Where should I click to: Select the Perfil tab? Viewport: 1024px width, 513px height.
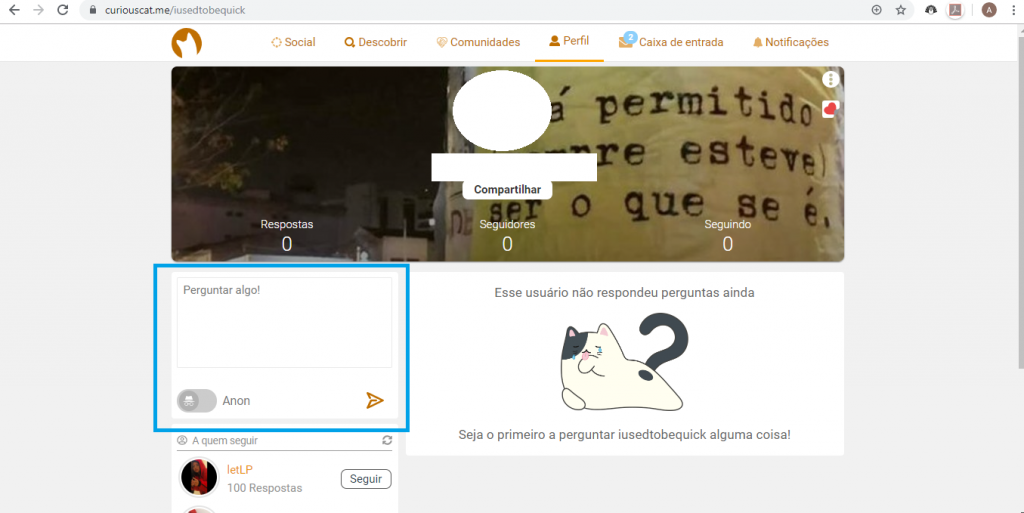coord(569,41)
